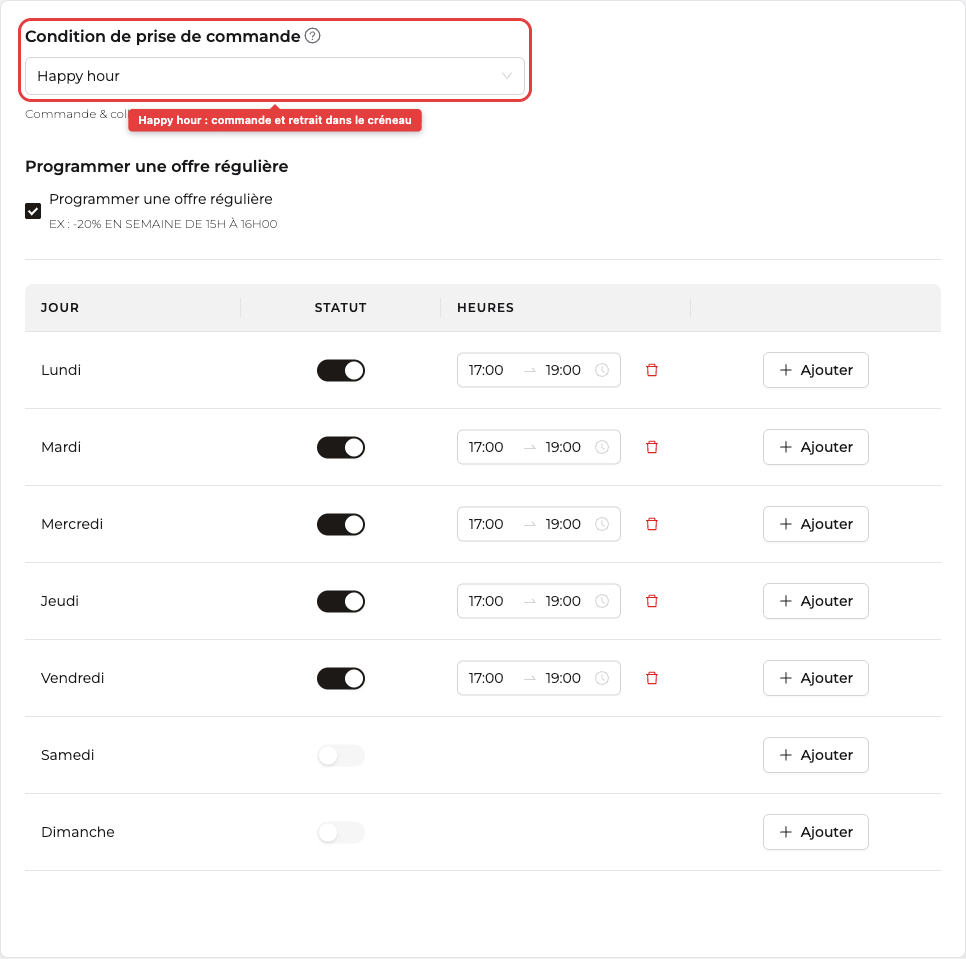Add a time slot for Samedi
Viewport: 966px width, 959px height.
pyautogui.click(x=816, y=755)
